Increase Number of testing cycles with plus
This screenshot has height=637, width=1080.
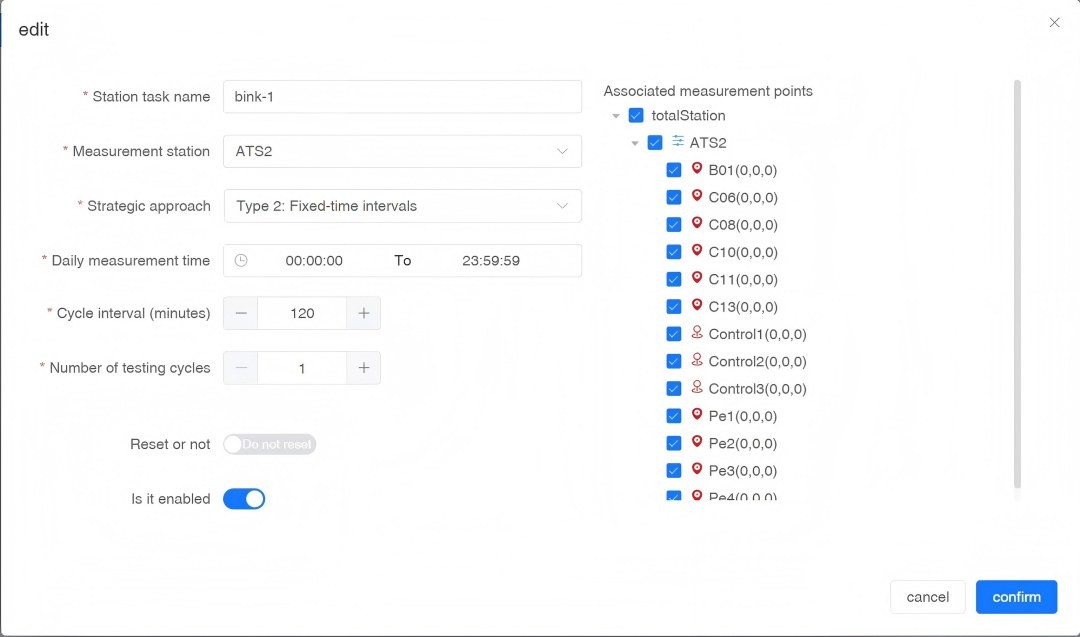(363, 368)
